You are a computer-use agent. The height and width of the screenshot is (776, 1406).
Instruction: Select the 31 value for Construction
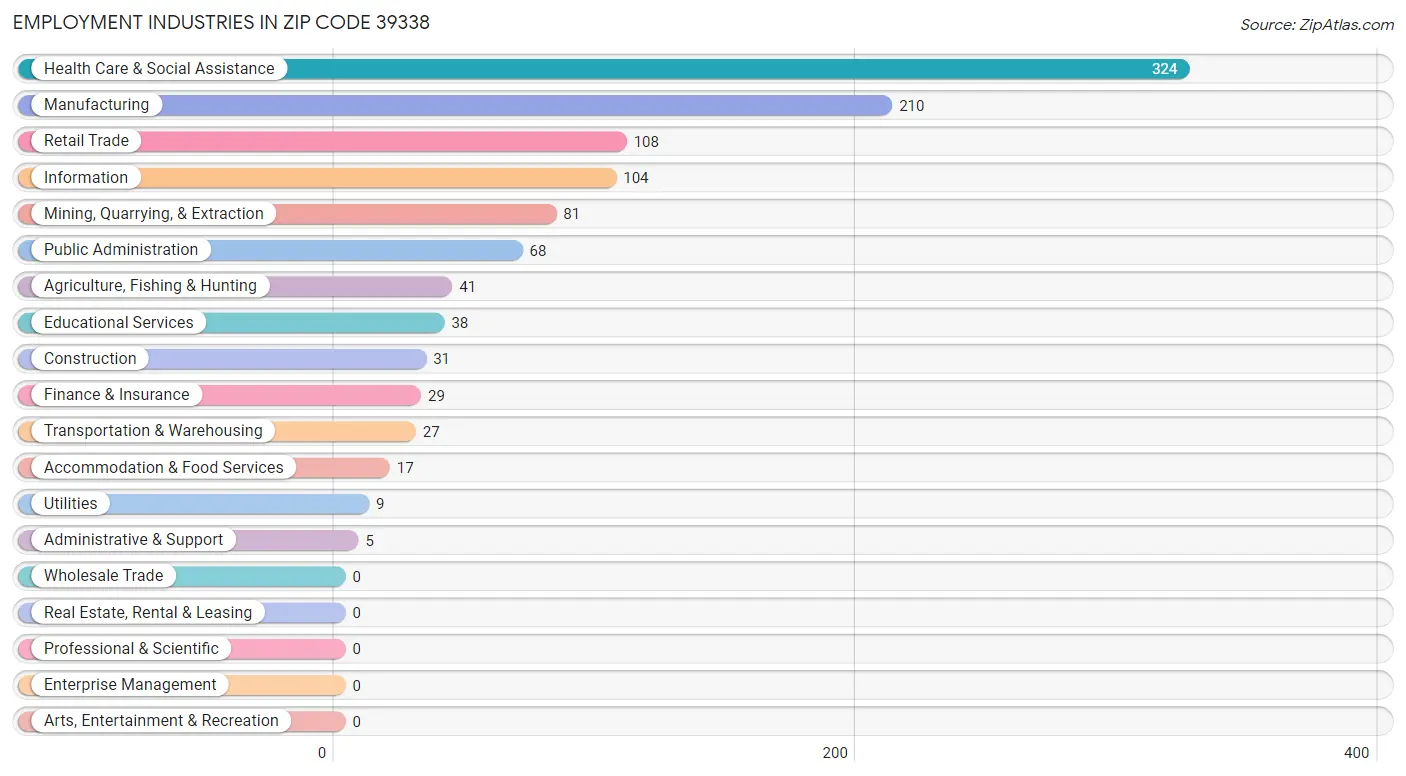(x=442, y=359)
